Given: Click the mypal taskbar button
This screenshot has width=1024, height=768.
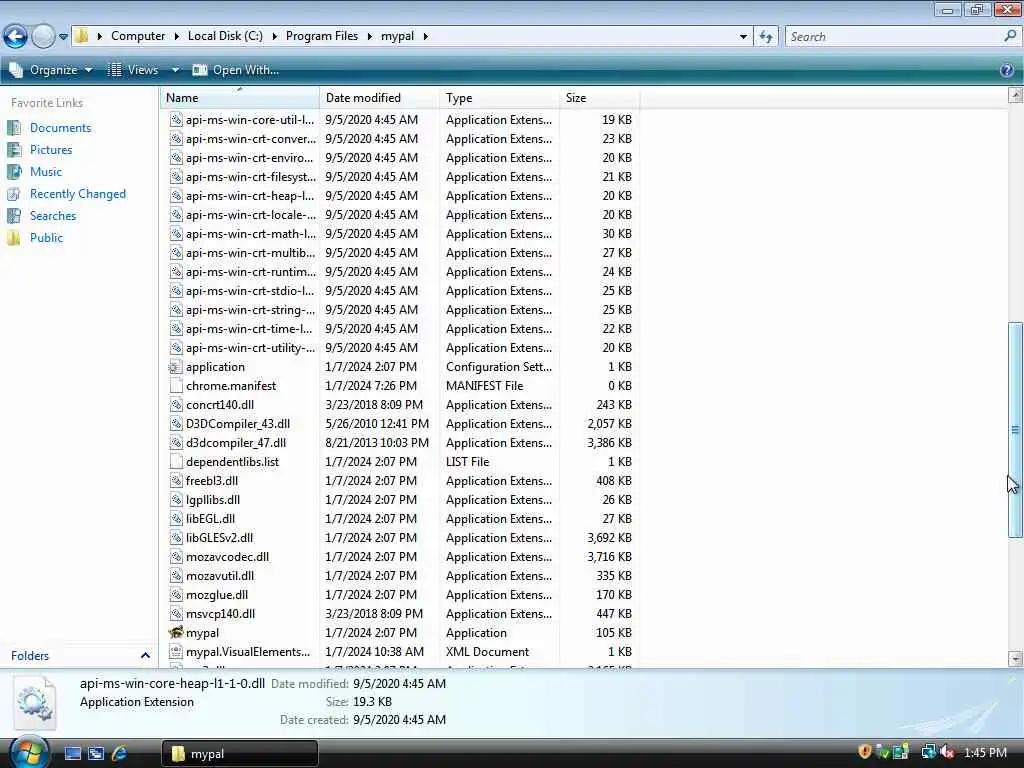Looking at the screenshot, I should pyautogui.click(x=240, y=754).
